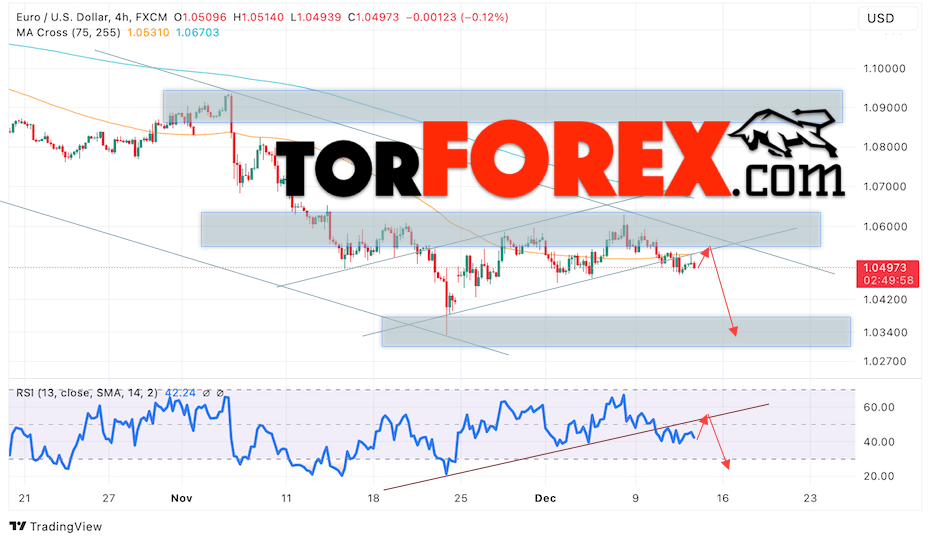Click the close price C1.04973 in header
The image size is (931, 542).
pos(373,17)
